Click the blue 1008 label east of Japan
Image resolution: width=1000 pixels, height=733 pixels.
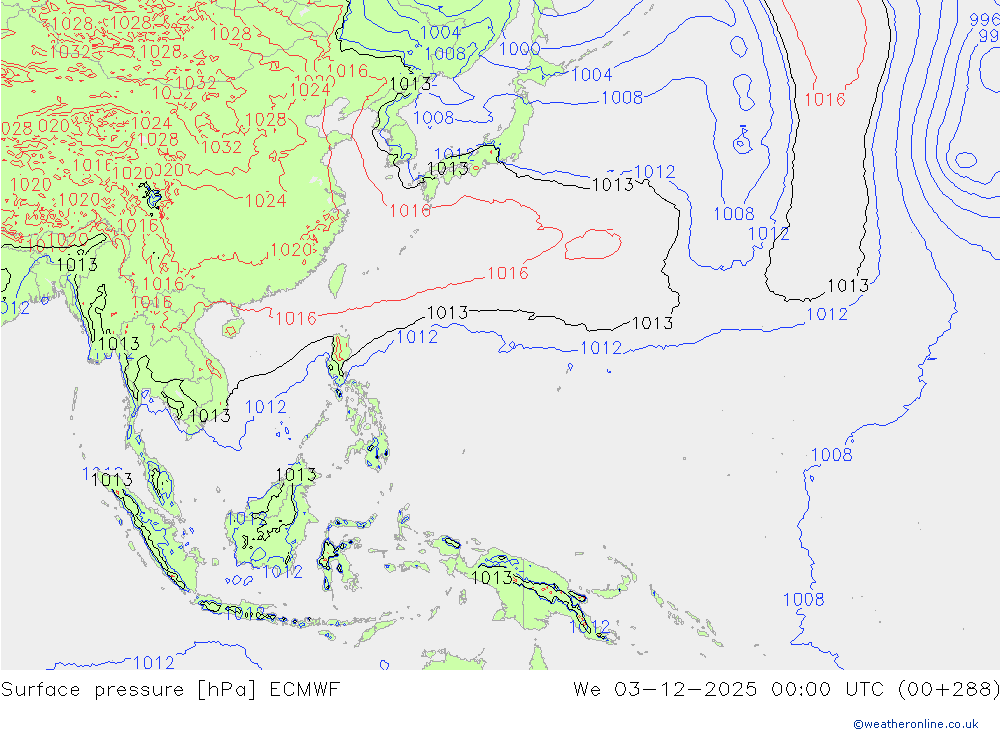point(622,98)
